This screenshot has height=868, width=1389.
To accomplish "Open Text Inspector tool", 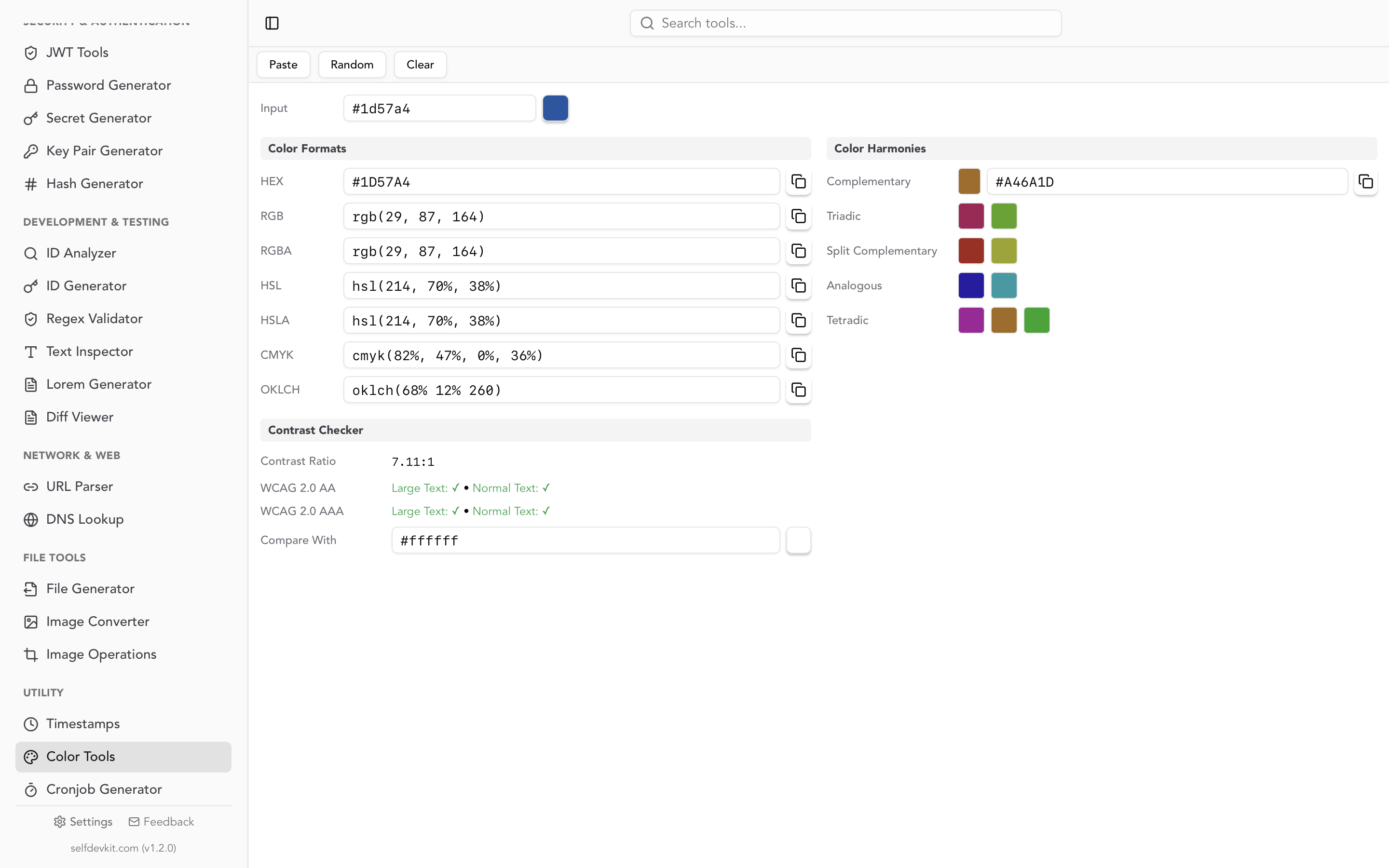I will [x=123, y=352].
